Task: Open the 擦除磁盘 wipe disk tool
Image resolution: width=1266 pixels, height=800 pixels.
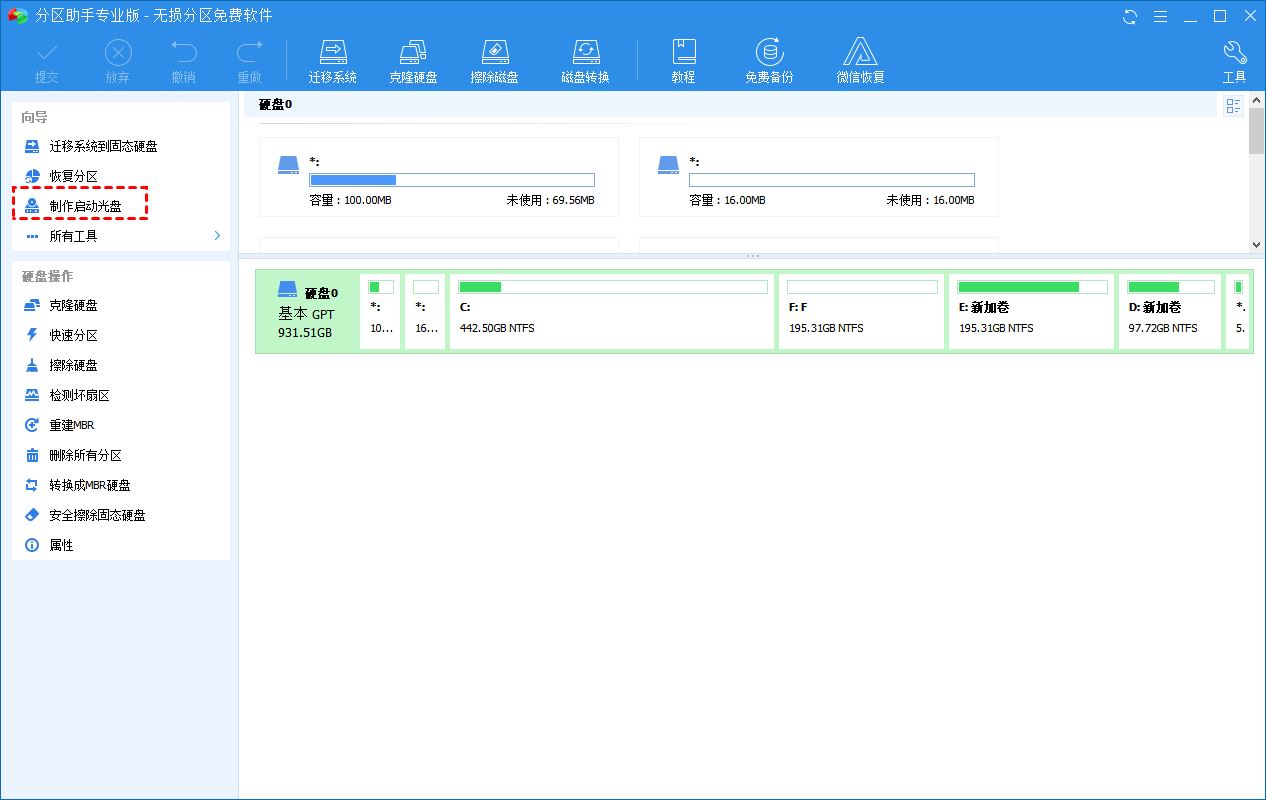Action: click(x=495, y=58)
